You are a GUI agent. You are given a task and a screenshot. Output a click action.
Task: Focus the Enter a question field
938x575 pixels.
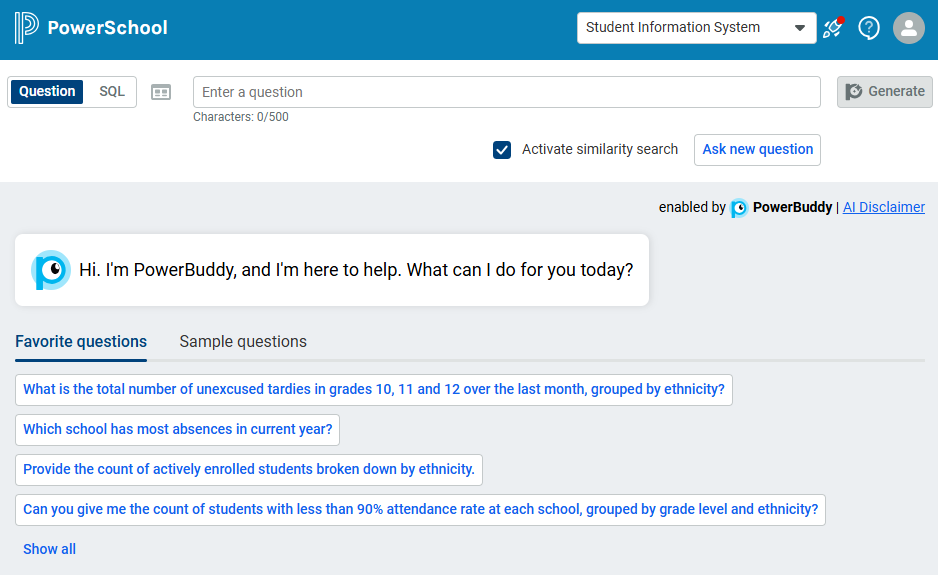click(506, 92)
